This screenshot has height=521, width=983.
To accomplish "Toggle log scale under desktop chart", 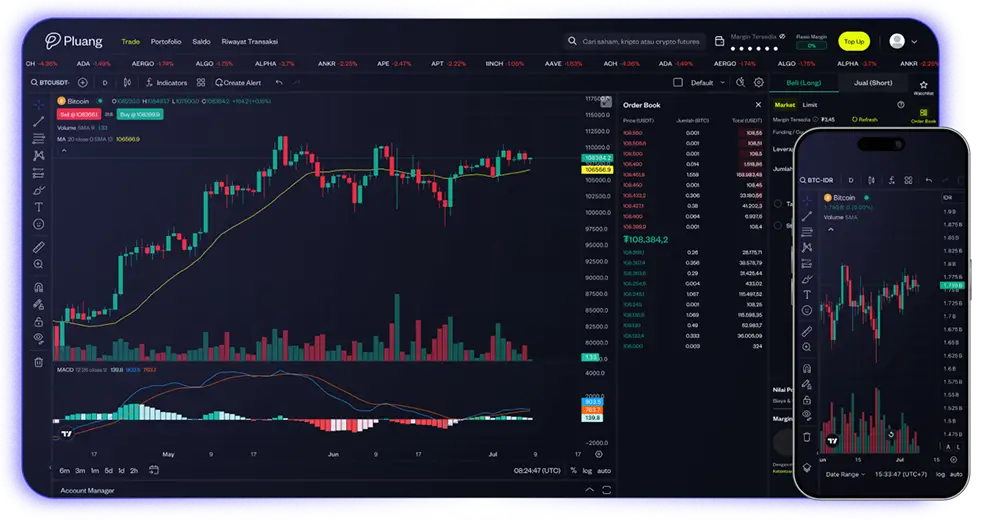I will tap(587, 471).
